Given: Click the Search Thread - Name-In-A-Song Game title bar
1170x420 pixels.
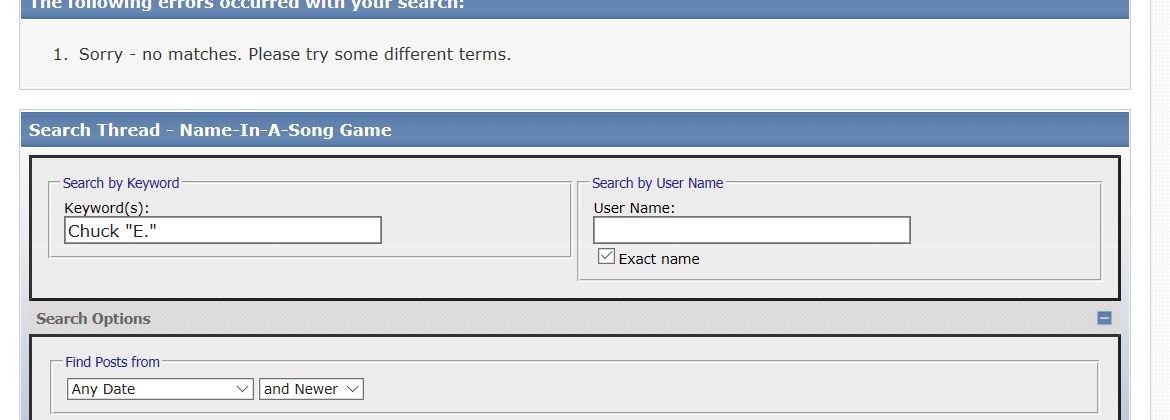Looking at the screenshot, I should [x=574, y=130].
